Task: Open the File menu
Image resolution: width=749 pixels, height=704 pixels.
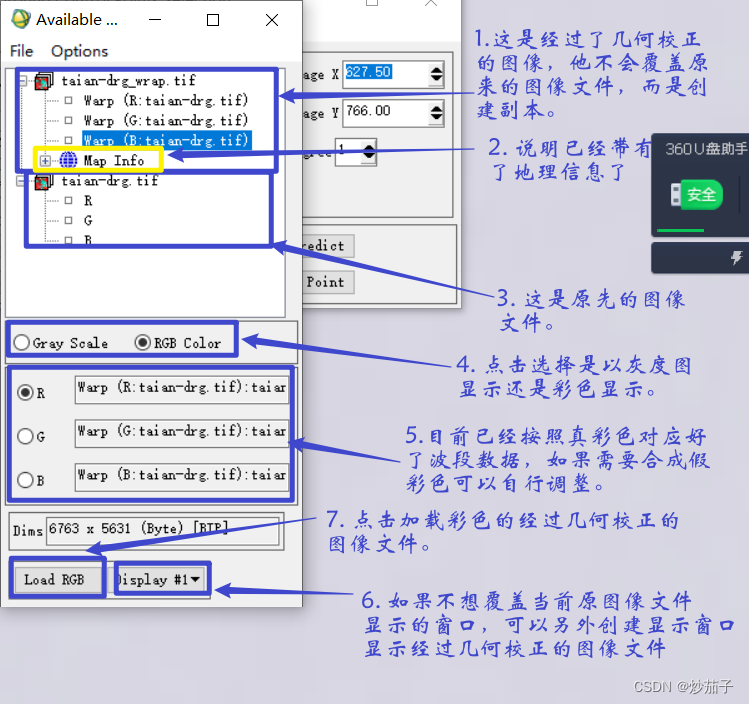Action: (21, 51)
